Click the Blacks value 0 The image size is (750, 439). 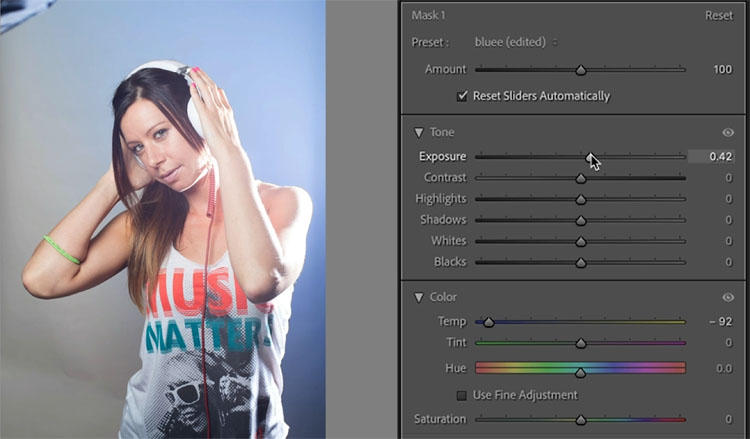click(728, 262)
